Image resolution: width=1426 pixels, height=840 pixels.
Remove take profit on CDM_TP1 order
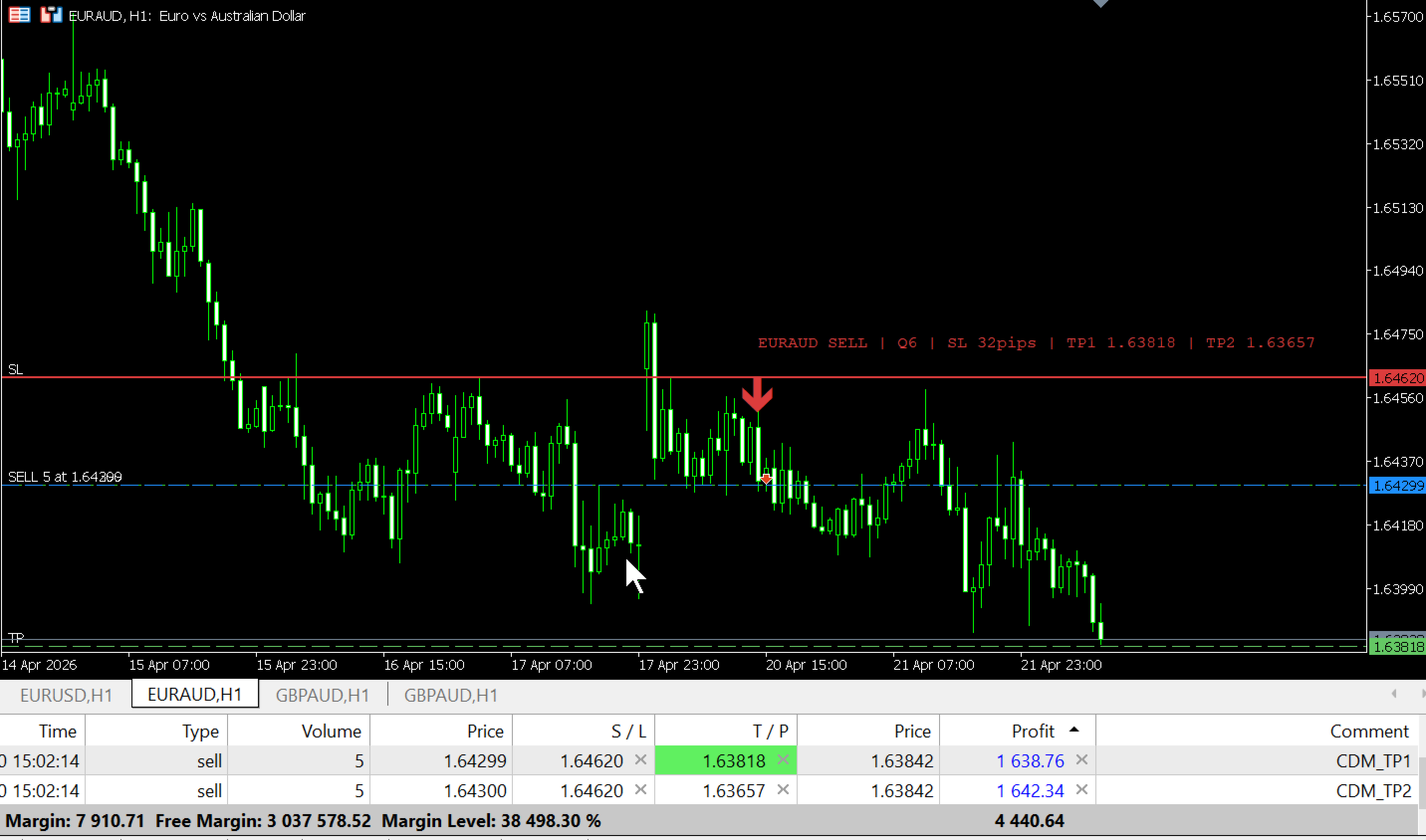click(783, 759)
